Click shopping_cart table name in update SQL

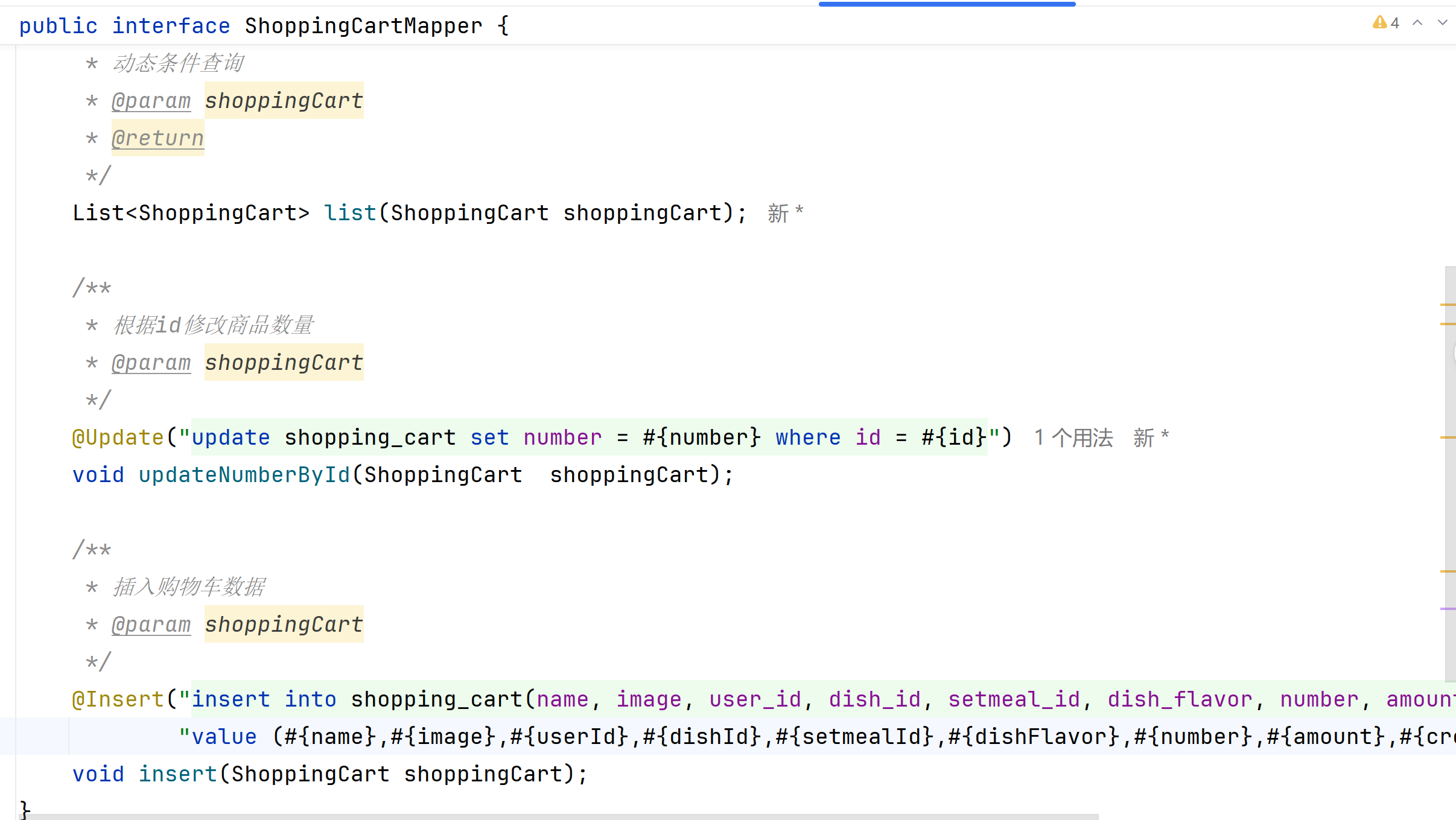click(x=370, y=437)
